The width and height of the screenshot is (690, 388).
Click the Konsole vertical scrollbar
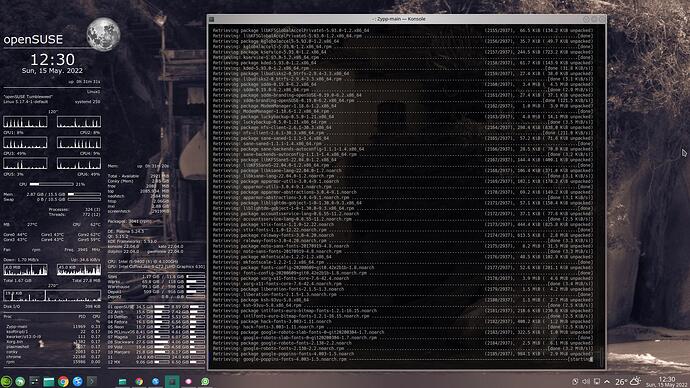(601, 196)
